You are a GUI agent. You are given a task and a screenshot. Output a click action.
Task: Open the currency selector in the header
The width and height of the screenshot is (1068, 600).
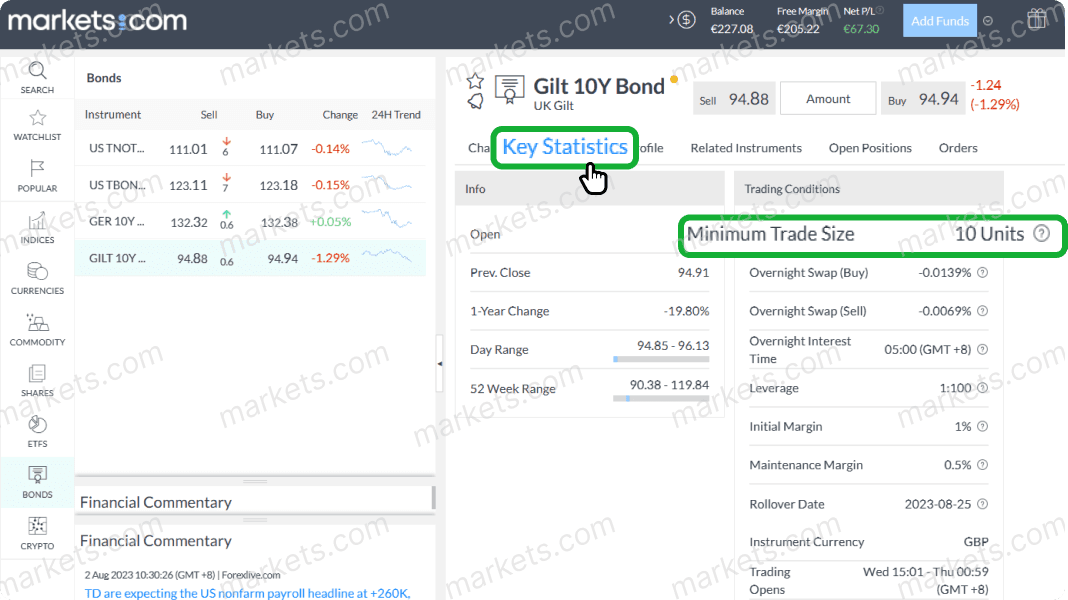(x=686, y=18)
